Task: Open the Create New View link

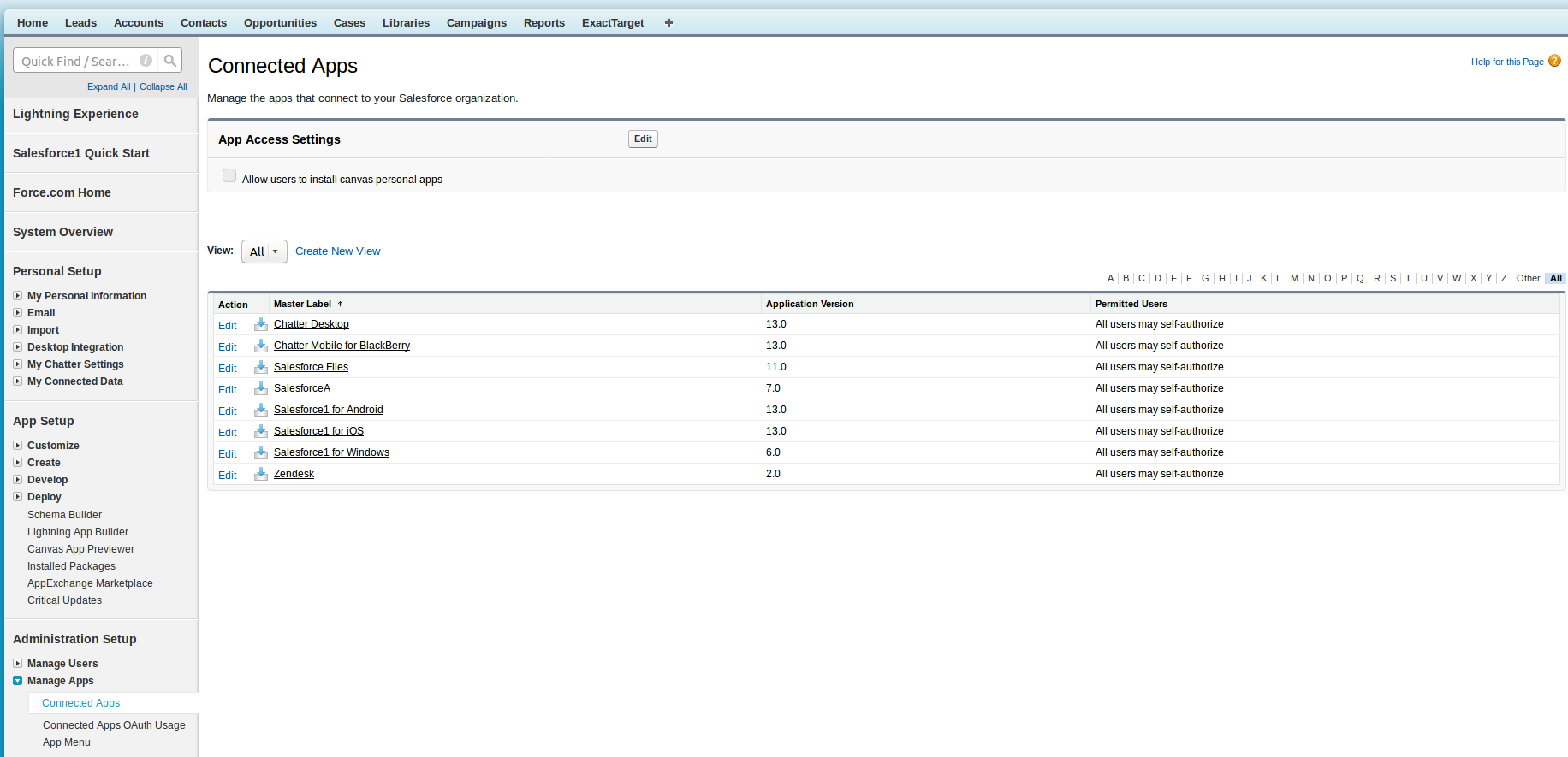Action: pos(337,251)
